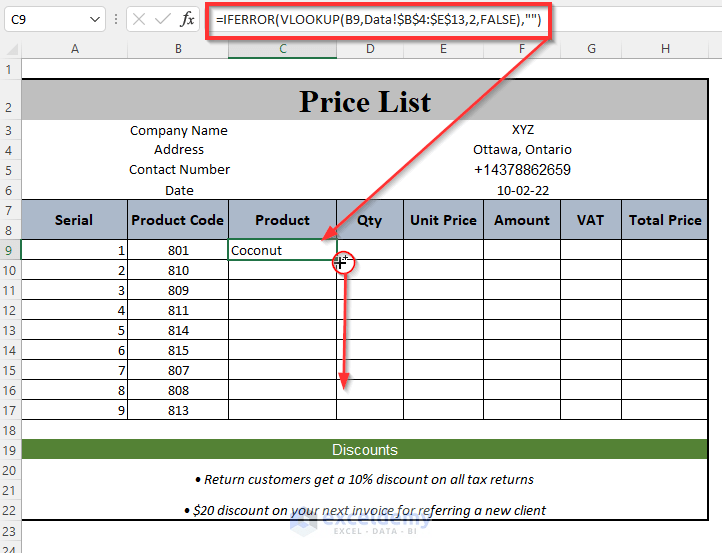Select row 9 header

pos(10,250)
